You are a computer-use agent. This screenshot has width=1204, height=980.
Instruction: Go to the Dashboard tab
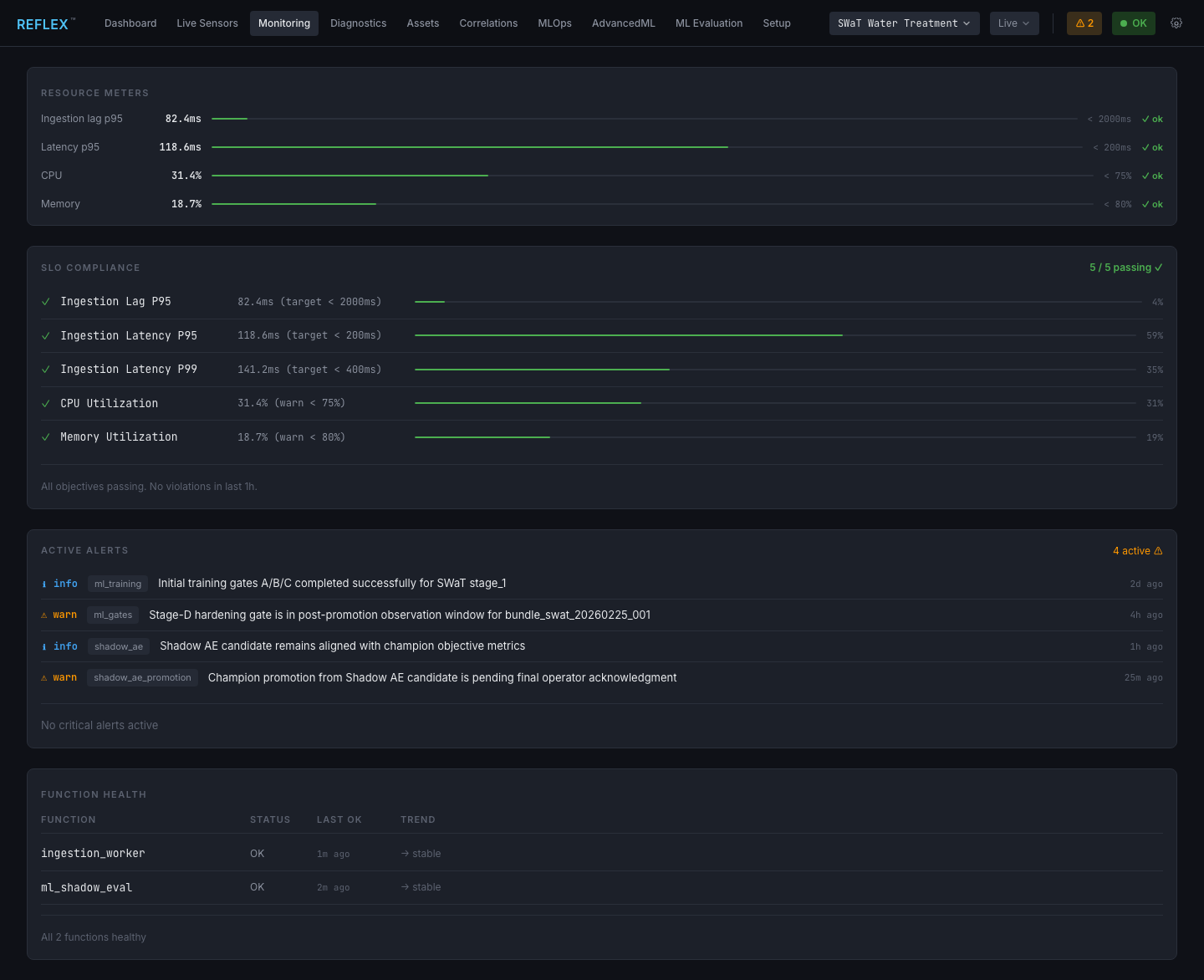click(x=130, y=23)
